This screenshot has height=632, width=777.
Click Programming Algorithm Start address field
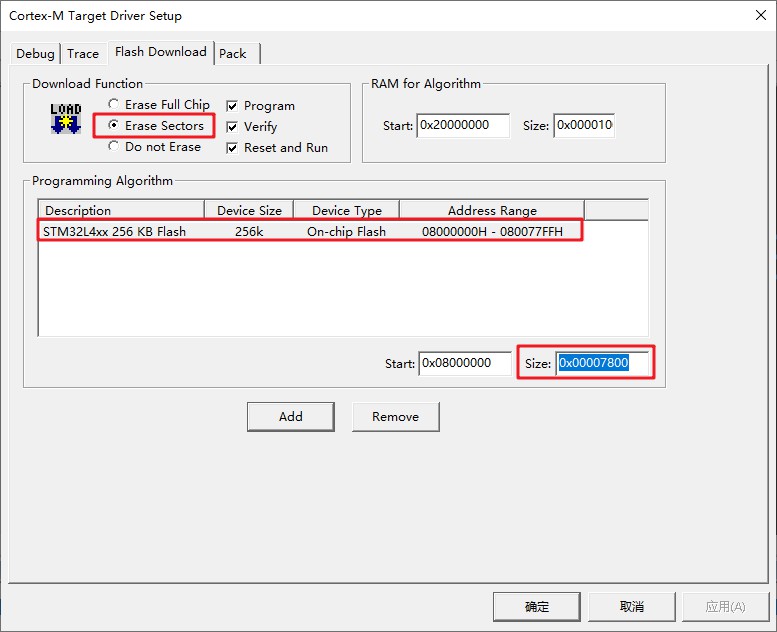465,363
